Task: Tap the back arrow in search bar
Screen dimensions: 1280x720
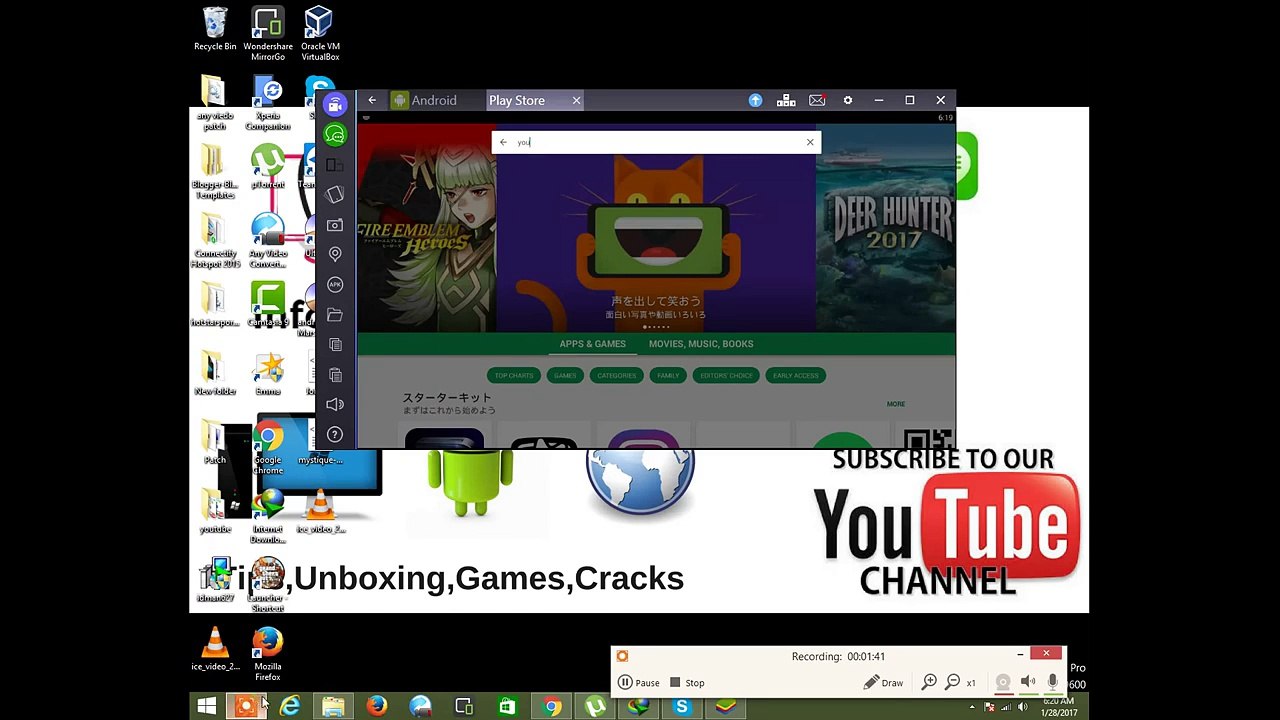Action: 503,142
